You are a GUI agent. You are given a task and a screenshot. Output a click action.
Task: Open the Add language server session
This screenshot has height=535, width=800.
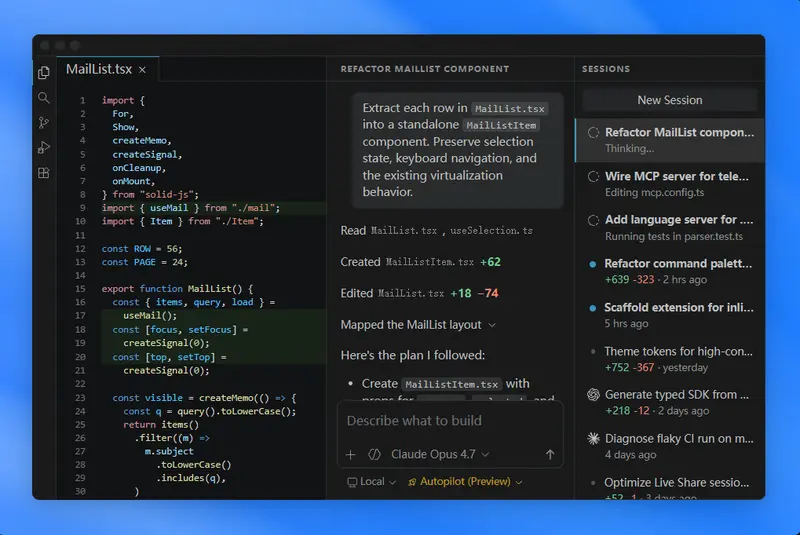[x=669, y=227]
